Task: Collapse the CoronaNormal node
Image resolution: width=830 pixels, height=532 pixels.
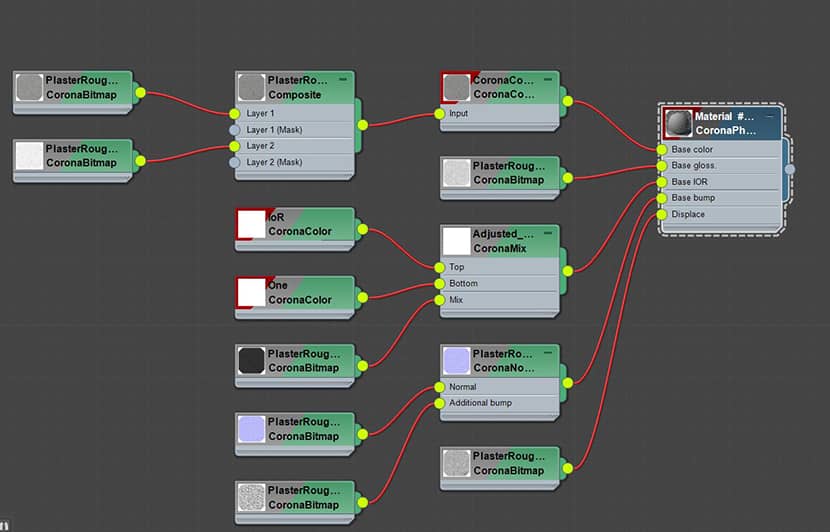Action: point(548,353)
